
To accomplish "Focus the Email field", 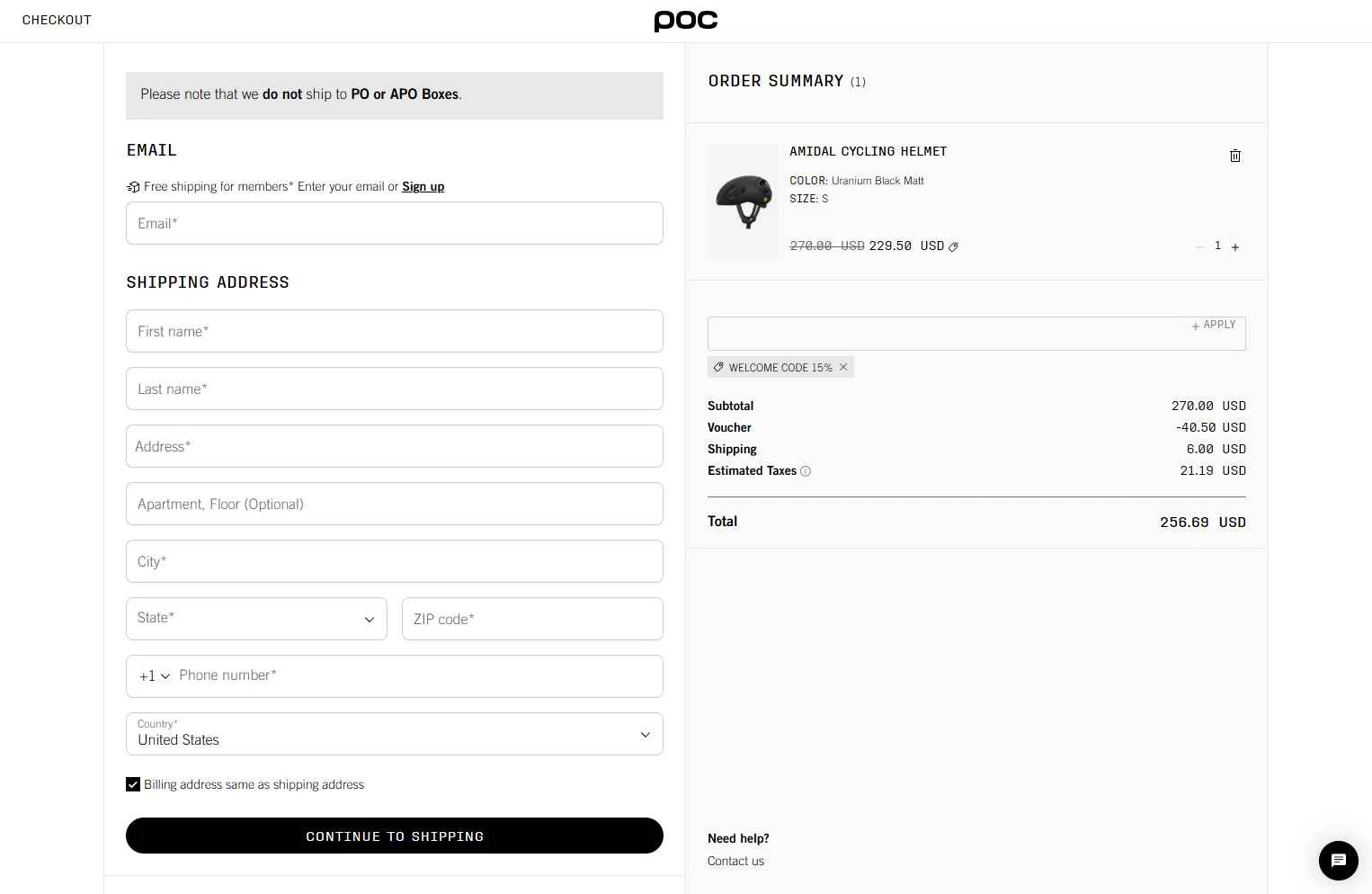I will pyautogui.click(x=395, y=223).
